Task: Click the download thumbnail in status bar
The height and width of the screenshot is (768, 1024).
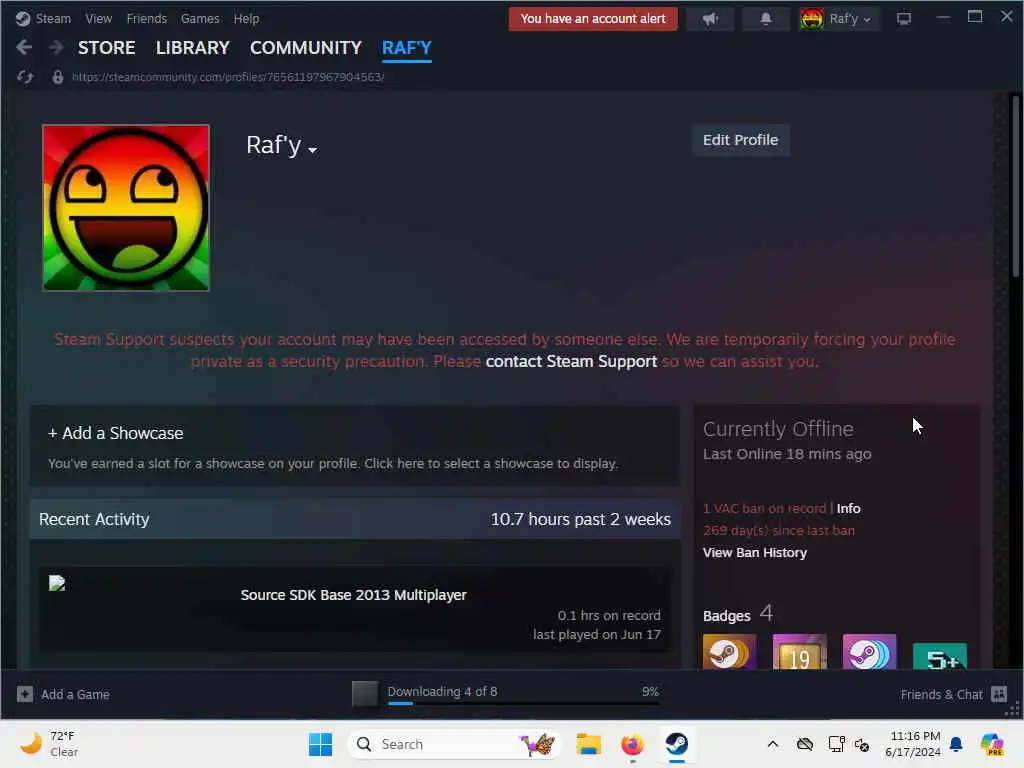Action: pyautogui.click(x=364, y=694)
